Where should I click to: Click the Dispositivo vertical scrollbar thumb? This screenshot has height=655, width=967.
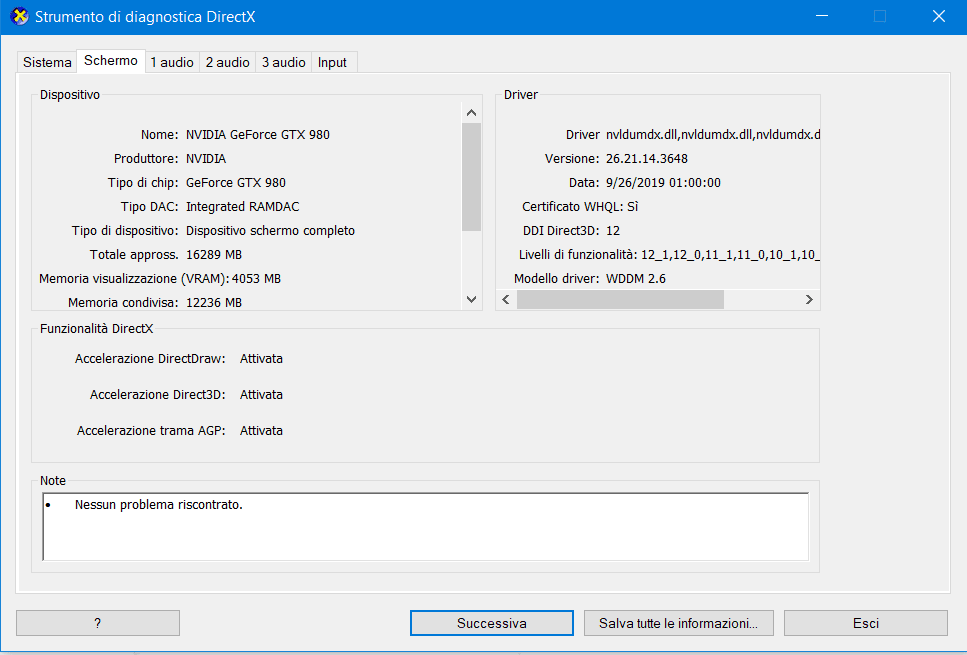click(x=472, y=176)
